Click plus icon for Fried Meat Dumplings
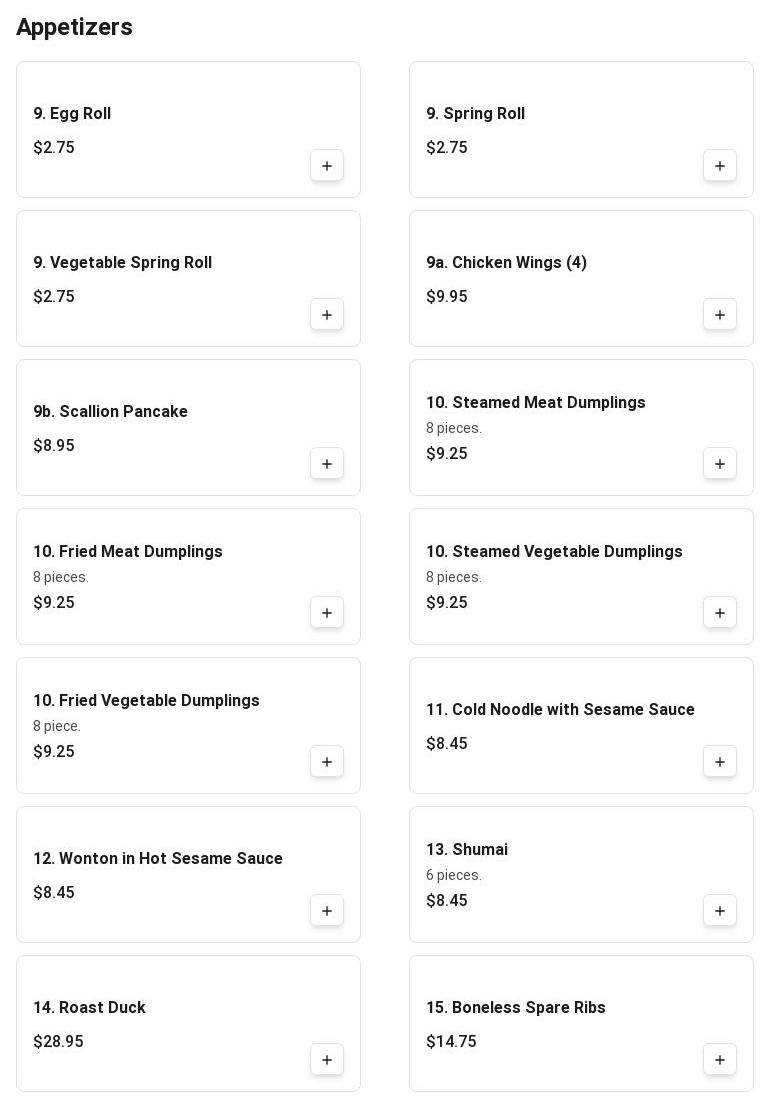 (327, 613)
